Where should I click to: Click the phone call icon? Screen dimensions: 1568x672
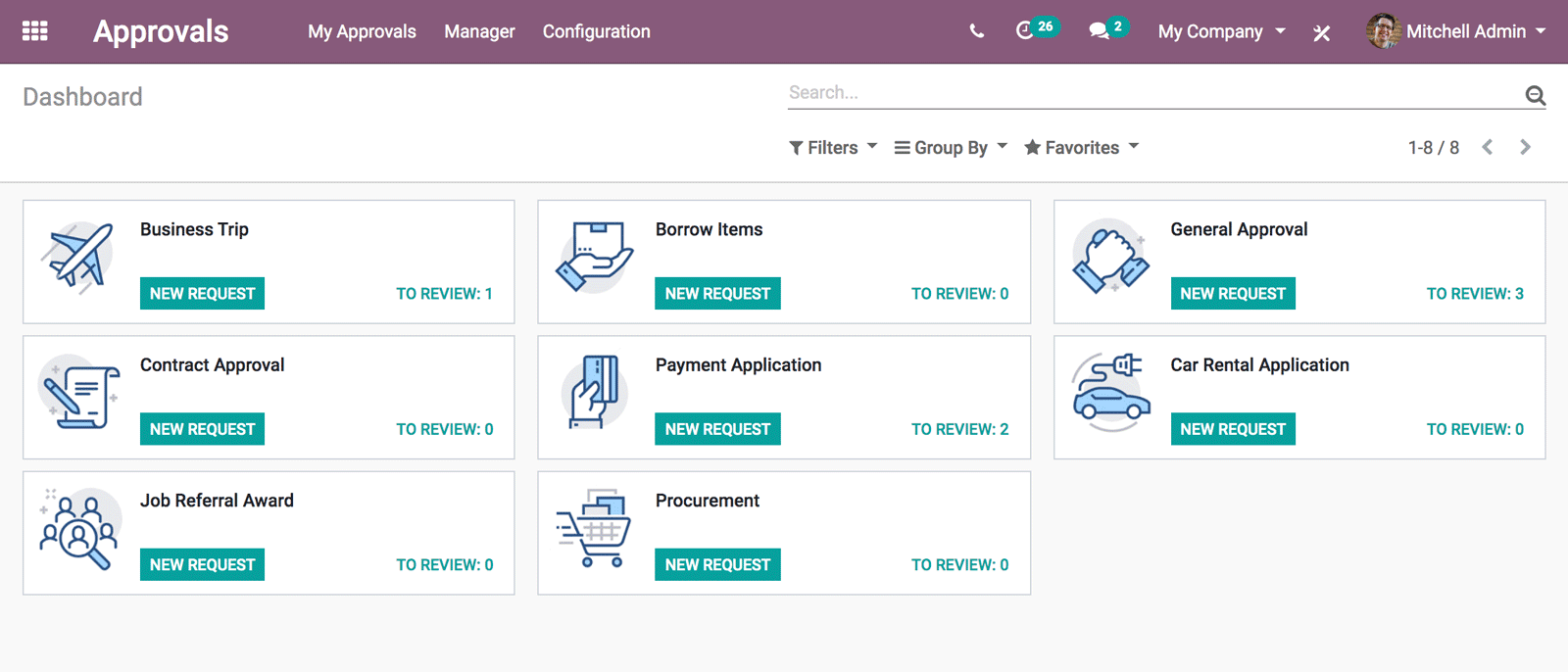coord(976,31)
